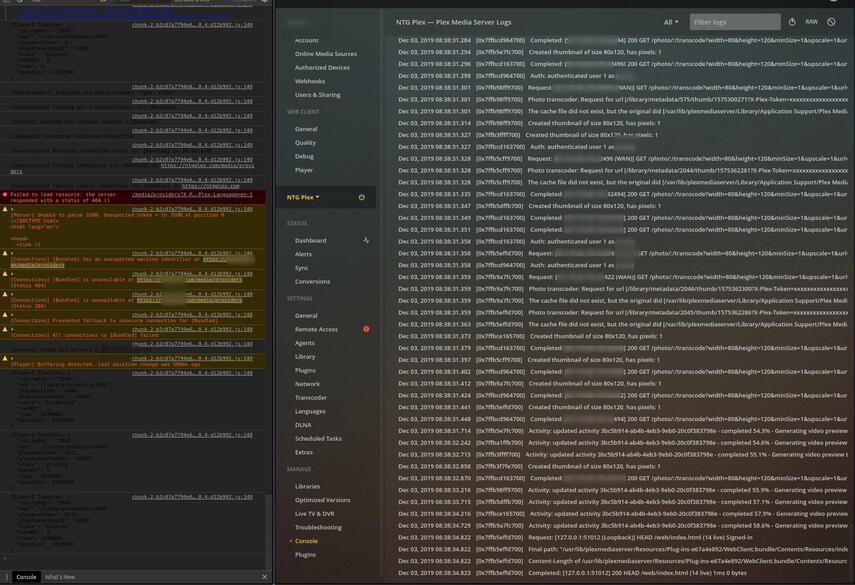Click the warning triangle on the Buffering detected message
Image resolution: width=855 pixels, height=585 pixels.
pos(5,358)
